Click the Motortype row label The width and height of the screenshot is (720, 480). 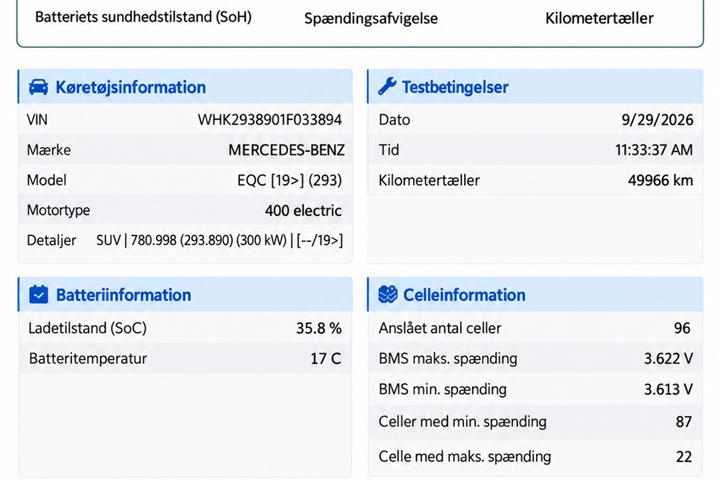tap(59, 210)
